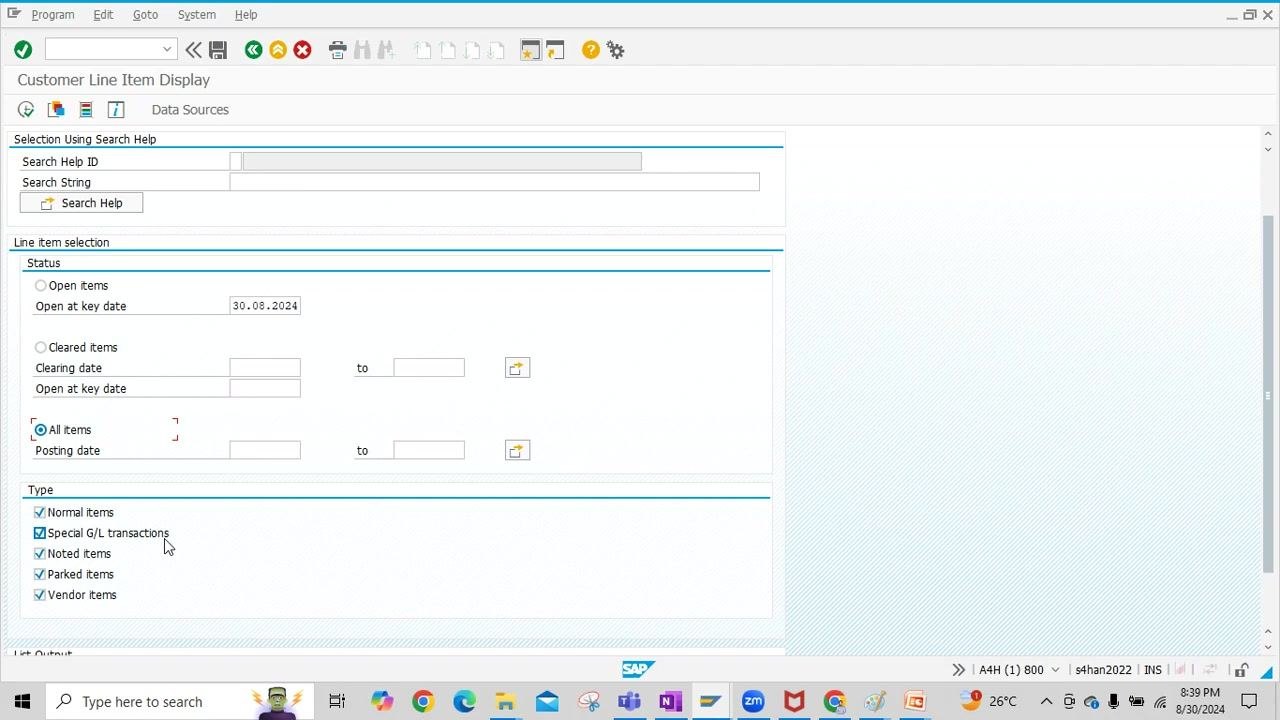Screen dimensions: 1280x720
Task: Uncheck the Normal items checkbox
Action: point(40,513)
